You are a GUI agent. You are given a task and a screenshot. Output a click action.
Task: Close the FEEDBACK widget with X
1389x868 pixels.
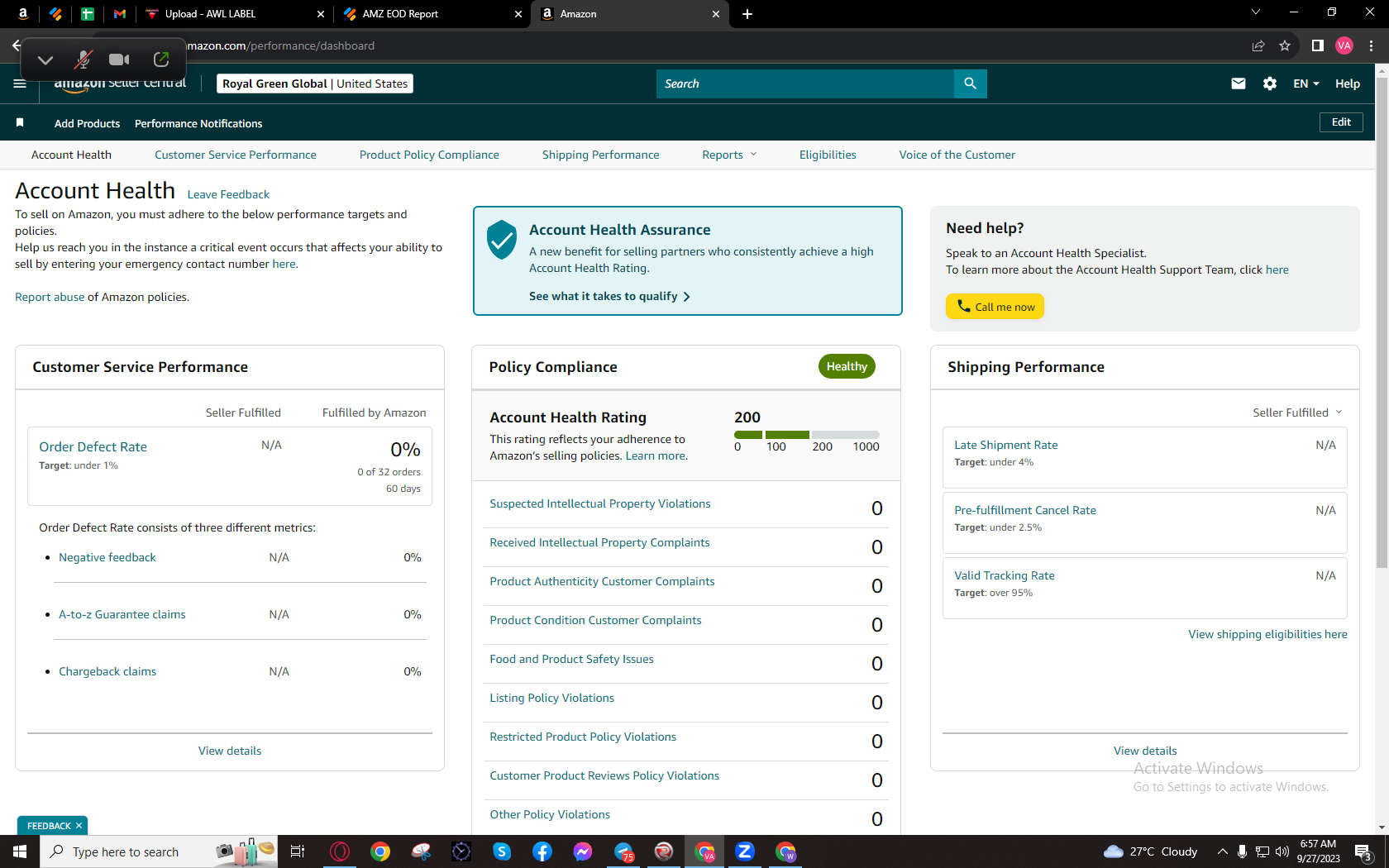(79, 826)
